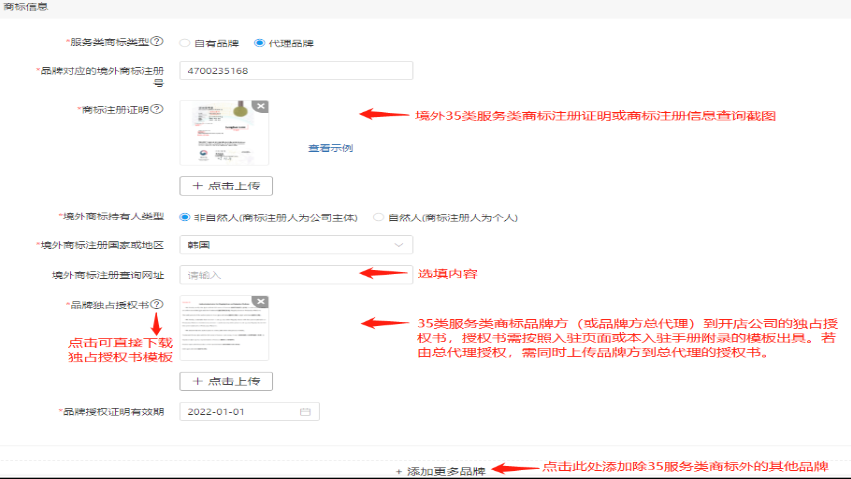Click 点击上传 button under 品牌独占授权书
851x479 pixels.
226,381
